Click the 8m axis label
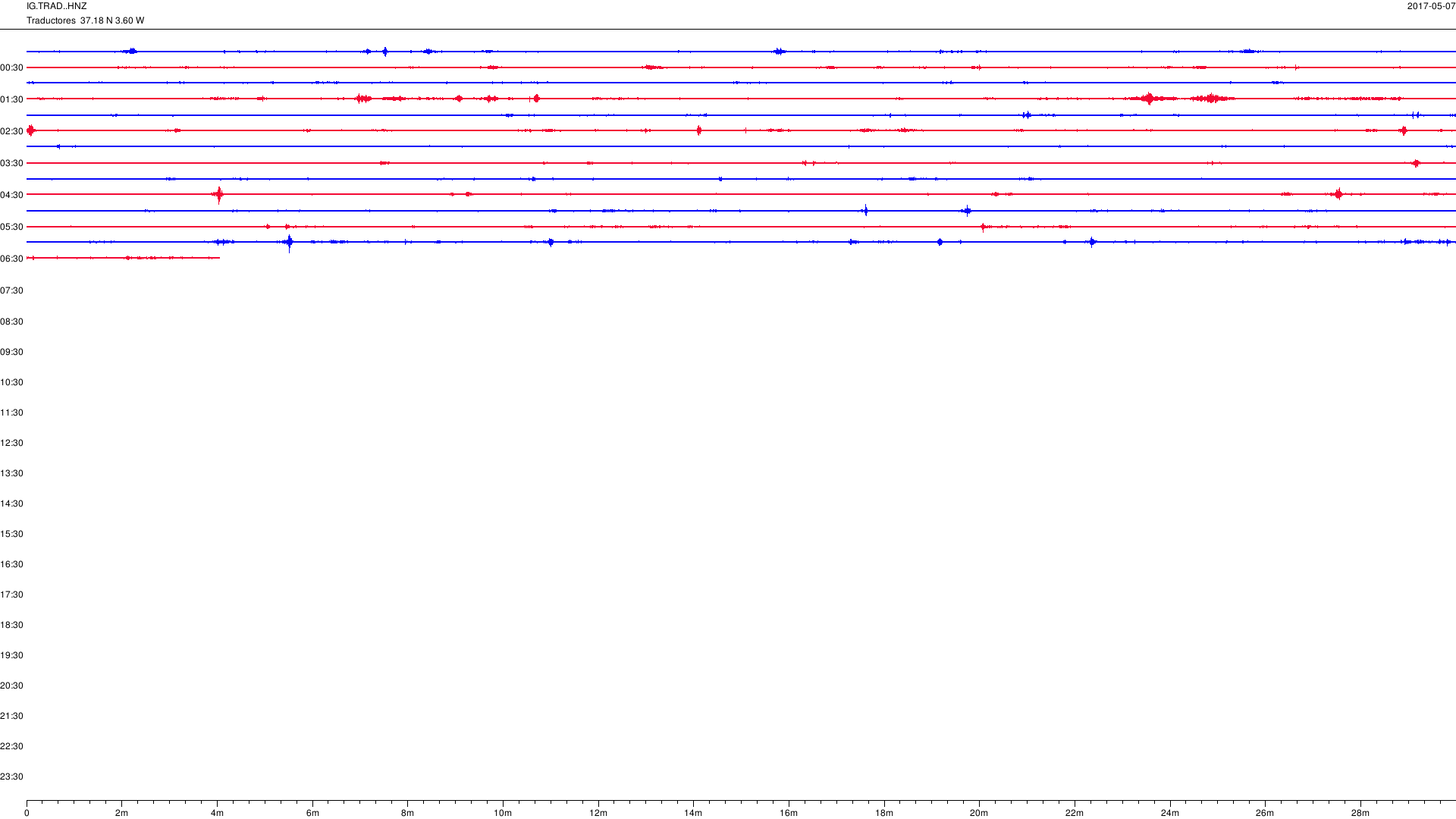The width and height of the screenshot is (1456, 819). (x=407, y=813)
